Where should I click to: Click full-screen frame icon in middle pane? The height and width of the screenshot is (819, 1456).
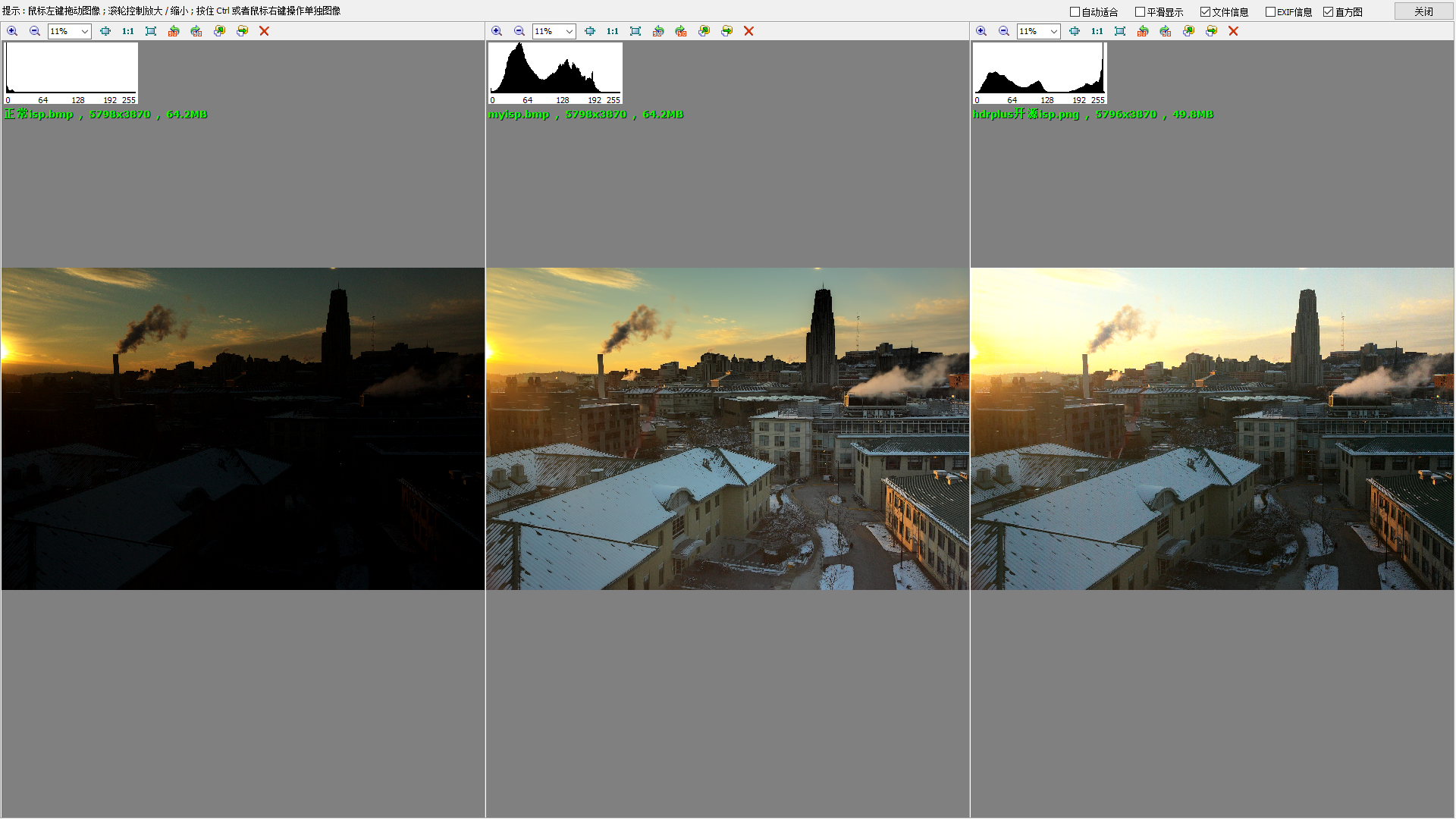635,31
